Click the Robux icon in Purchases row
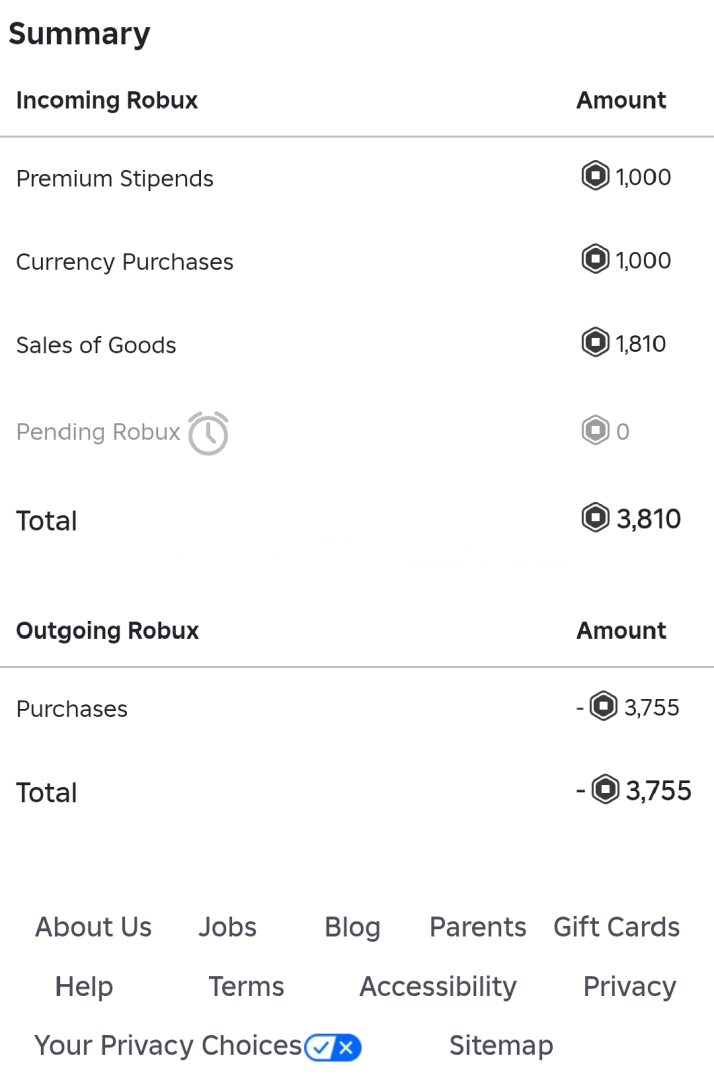This screenshot has width=714, height=1080. [x=603, y=707]
